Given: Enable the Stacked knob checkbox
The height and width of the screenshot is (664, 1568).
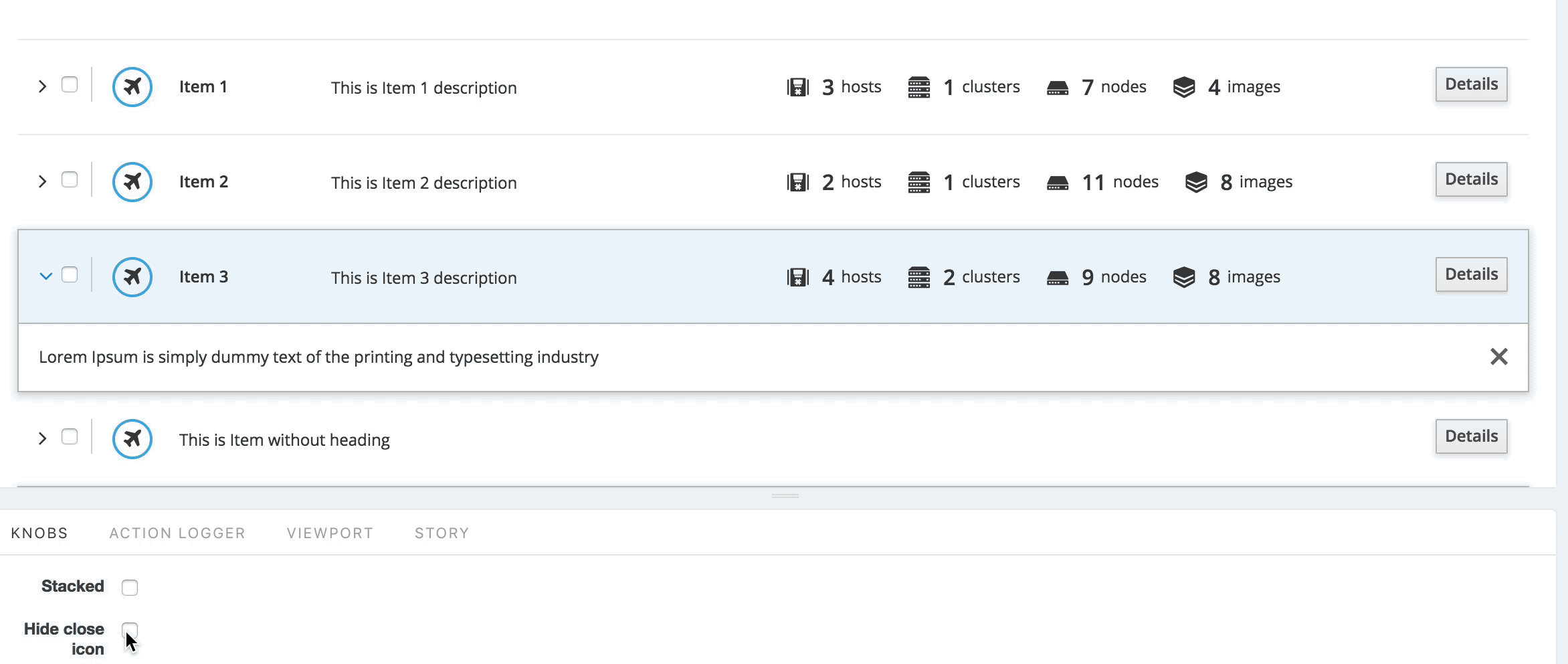Looking at the screenshot, I should pos(130,587).
